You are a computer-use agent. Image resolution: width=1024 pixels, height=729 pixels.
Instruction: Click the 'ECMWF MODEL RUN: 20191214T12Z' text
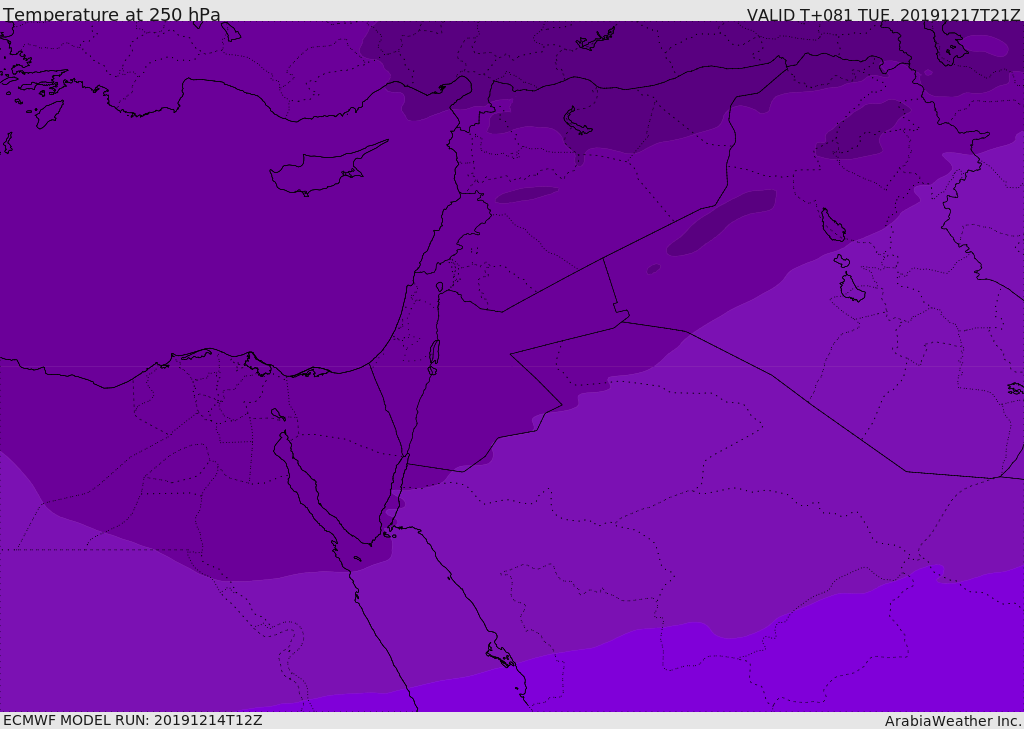point(133,720)
